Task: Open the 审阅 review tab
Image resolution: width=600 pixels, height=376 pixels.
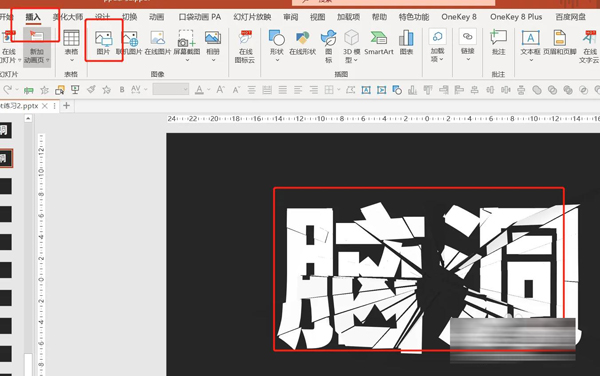Action: click(290, 17)
